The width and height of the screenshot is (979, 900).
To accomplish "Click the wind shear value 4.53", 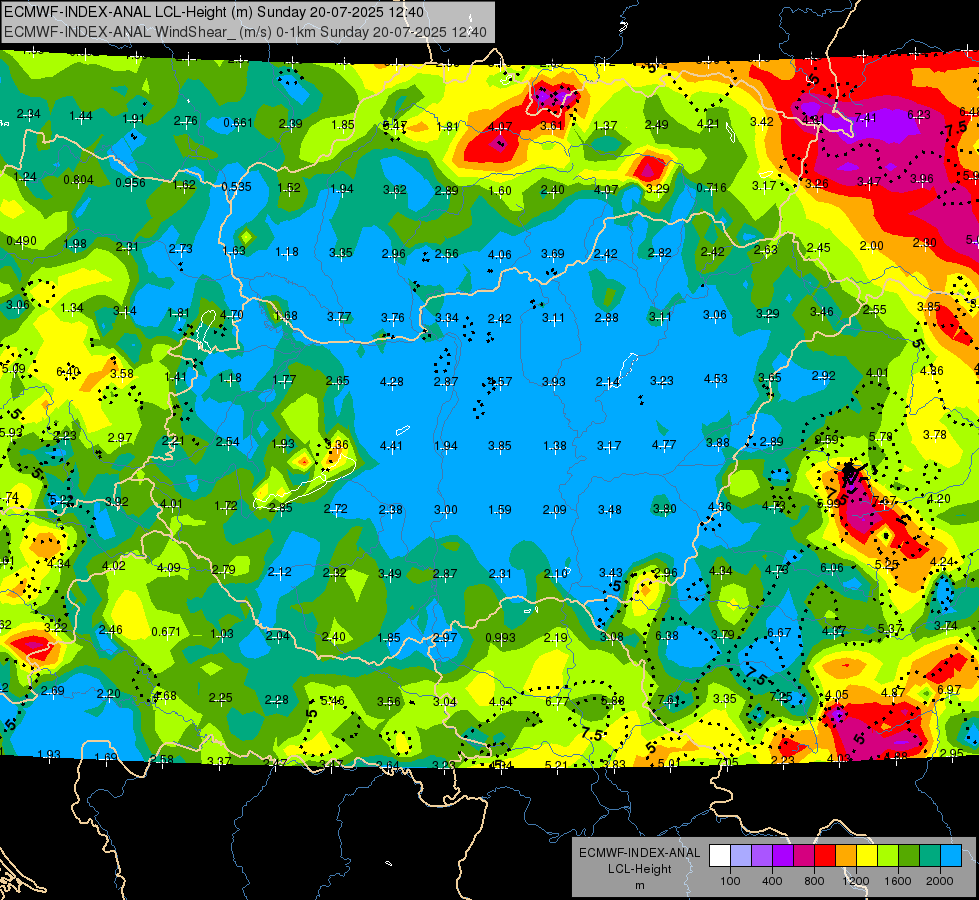I will coord(716,378).
